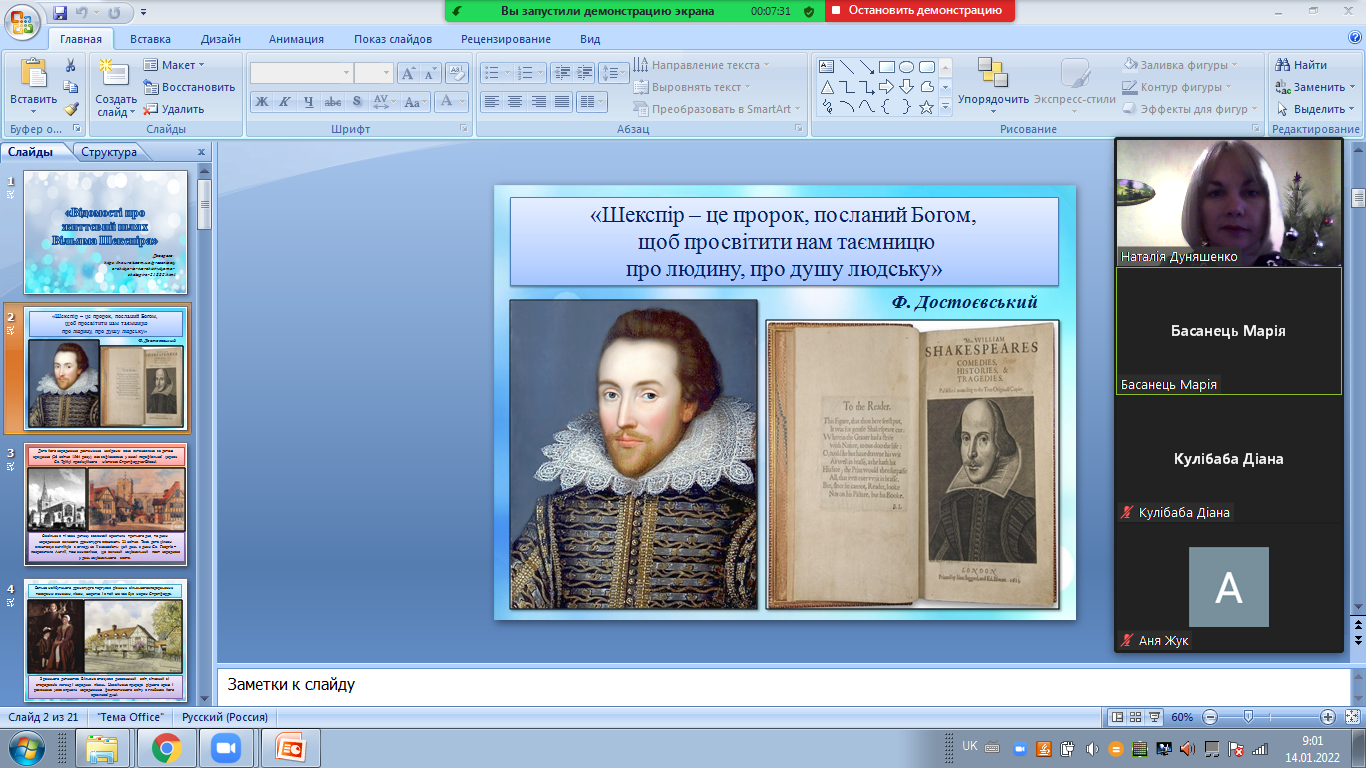
Task: Toggle Underline (Ч) formatting
Action: coord(308,101)
